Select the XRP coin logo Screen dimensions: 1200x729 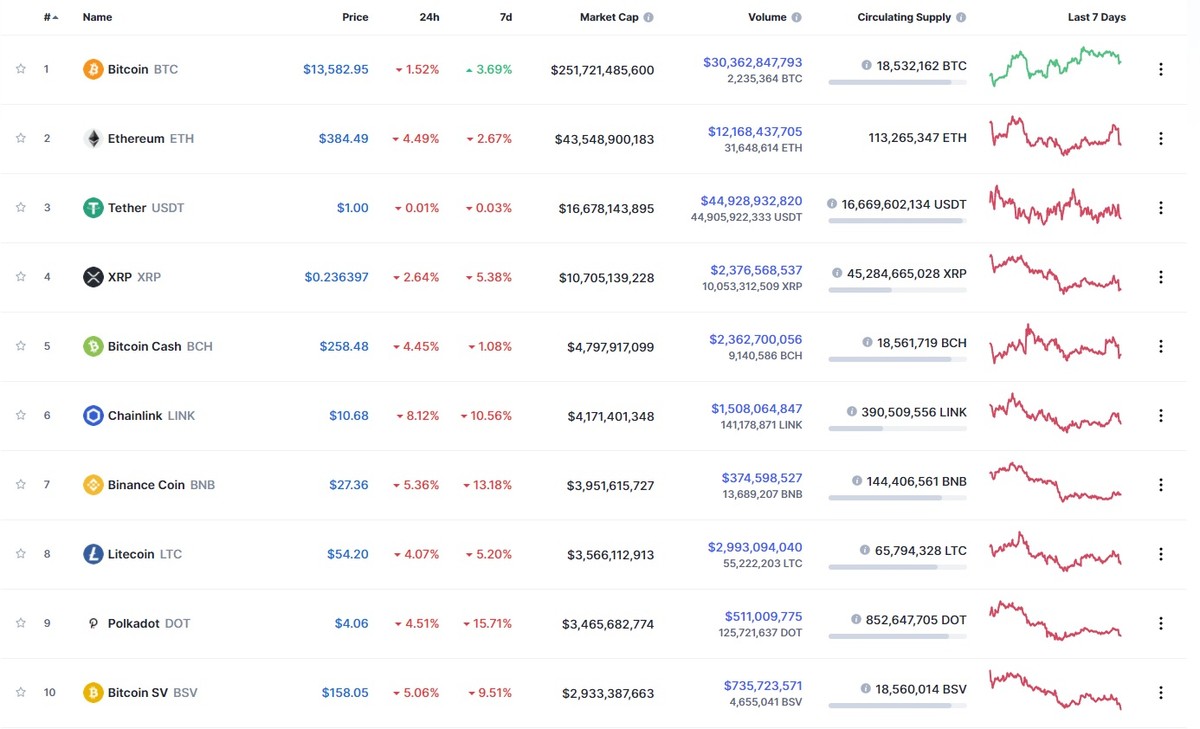(x=94, y=277)
